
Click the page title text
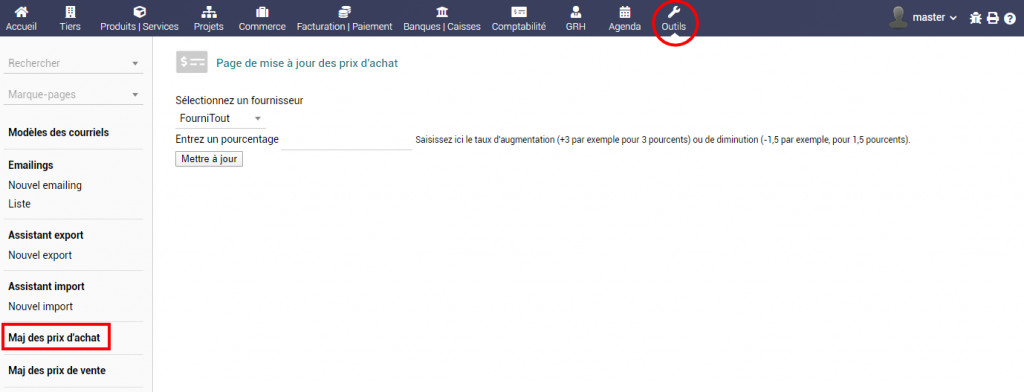tap(307, 63)
